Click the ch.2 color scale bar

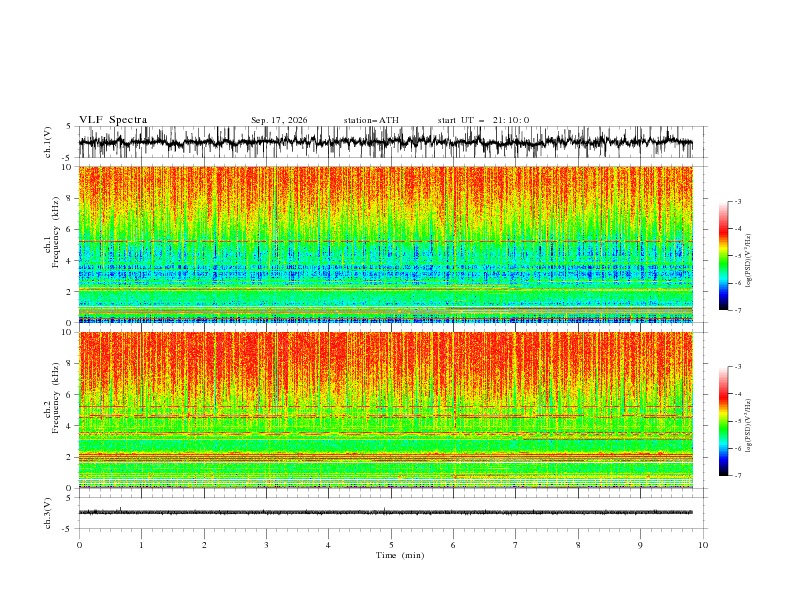723,421
